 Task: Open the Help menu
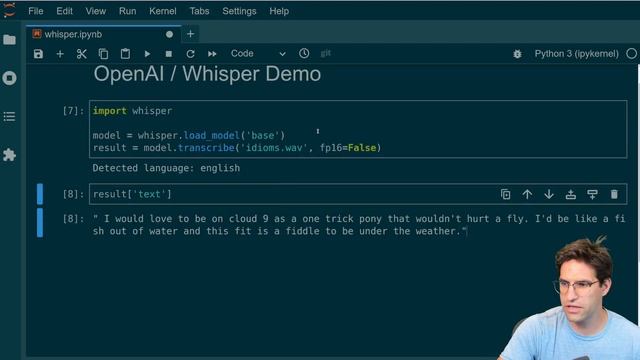(279, 11)
